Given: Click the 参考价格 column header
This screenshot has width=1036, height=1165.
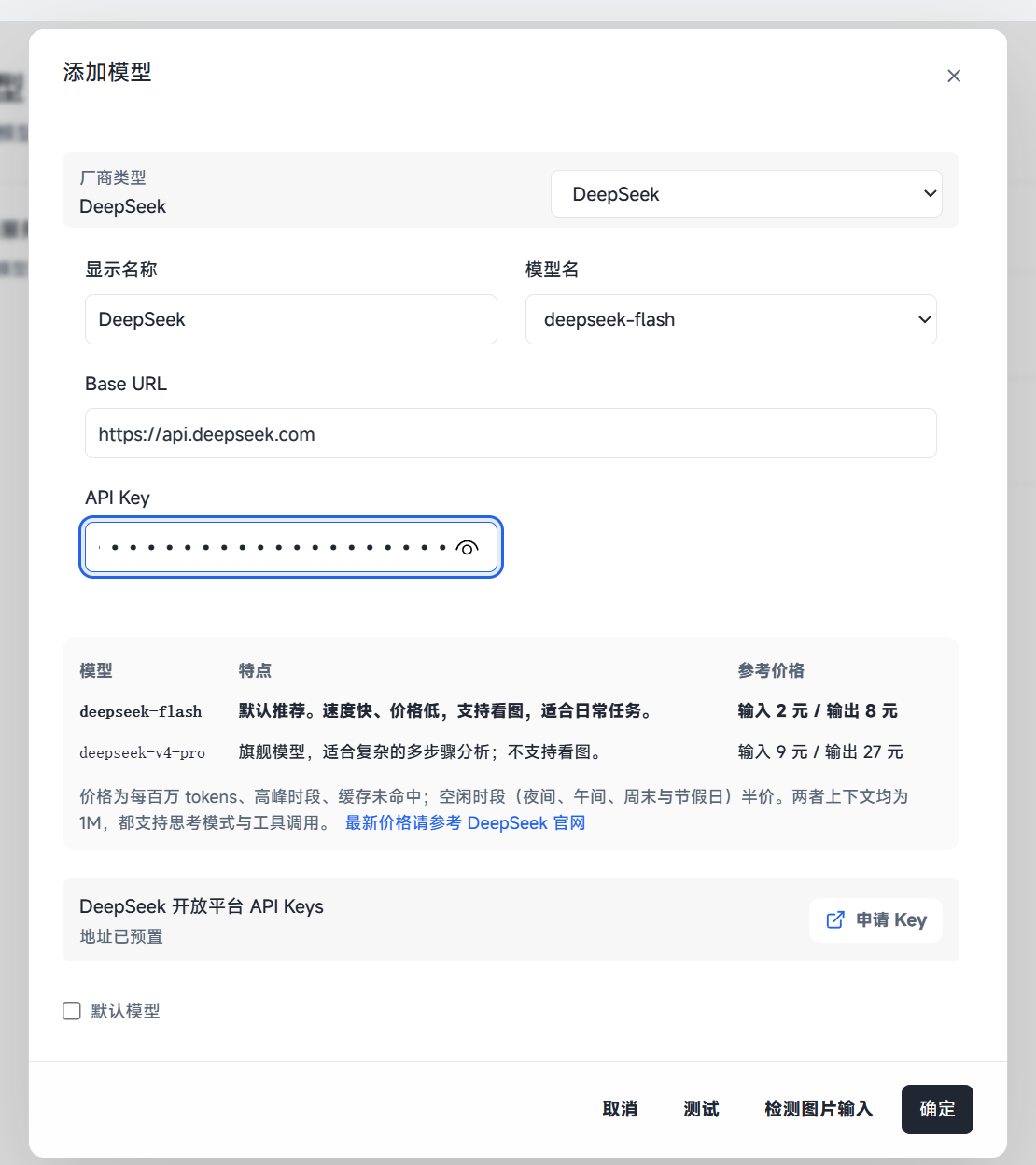Looking at the screenshot, I should tap(771, 670).
